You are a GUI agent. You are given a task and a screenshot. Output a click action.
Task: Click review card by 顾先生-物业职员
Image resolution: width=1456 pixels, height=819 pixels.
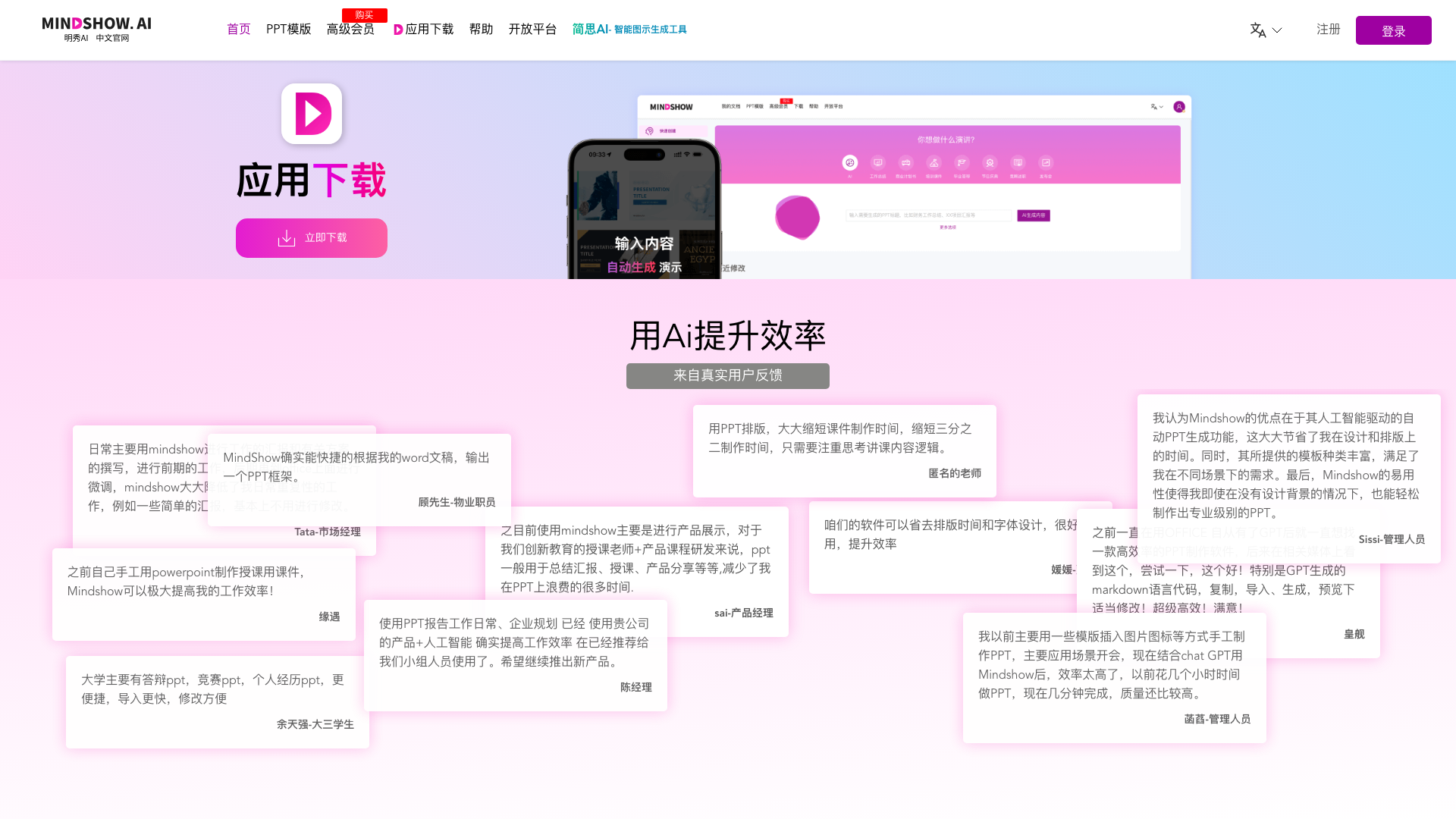[359, 480]
